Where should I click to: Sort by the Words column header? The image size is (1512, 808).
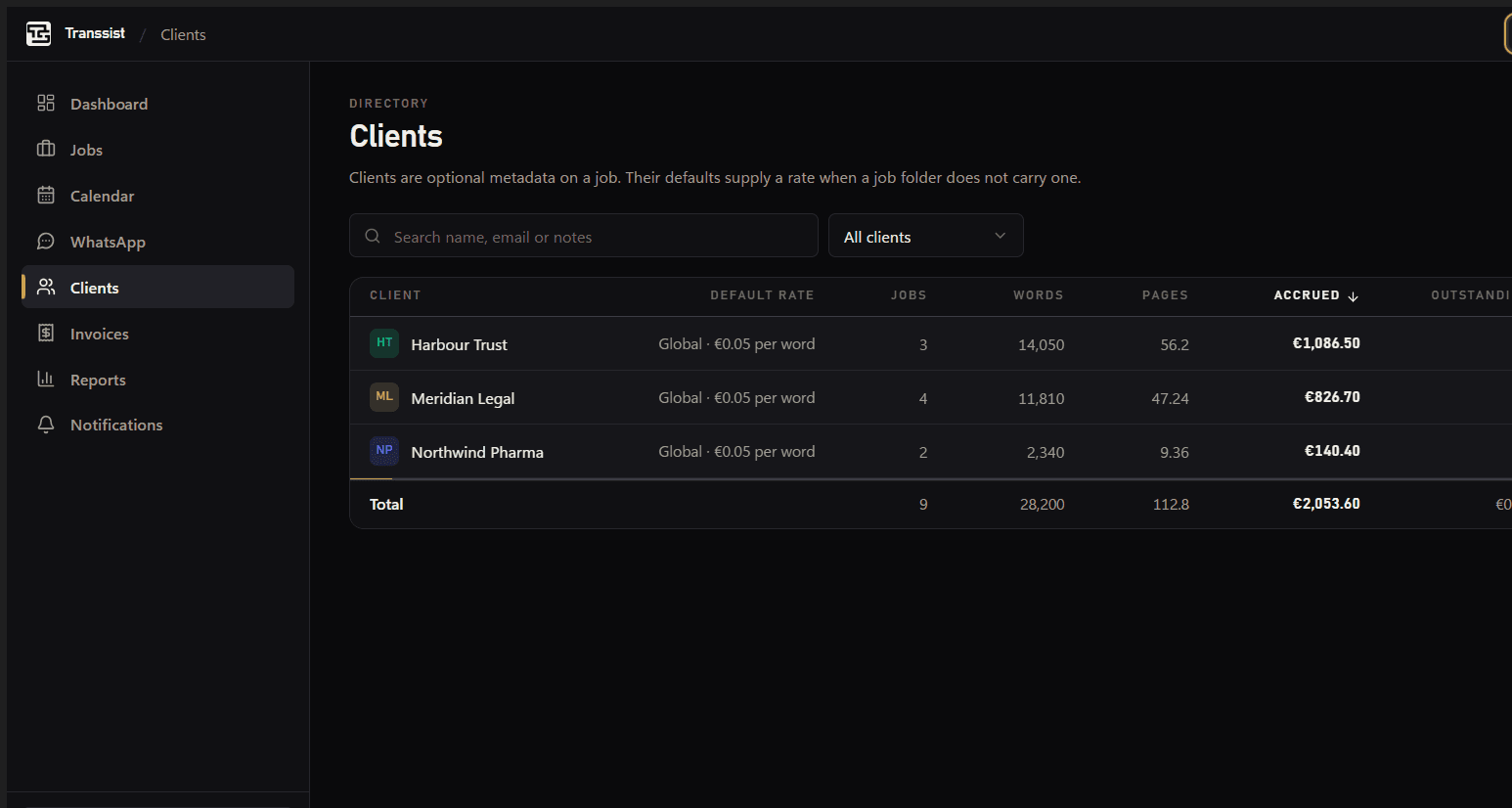click(1039, 295)
